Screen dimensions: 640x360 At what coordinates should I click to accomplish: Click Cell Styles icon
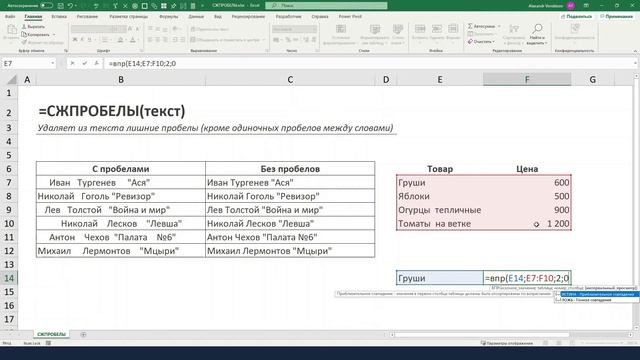coord(398,29)
